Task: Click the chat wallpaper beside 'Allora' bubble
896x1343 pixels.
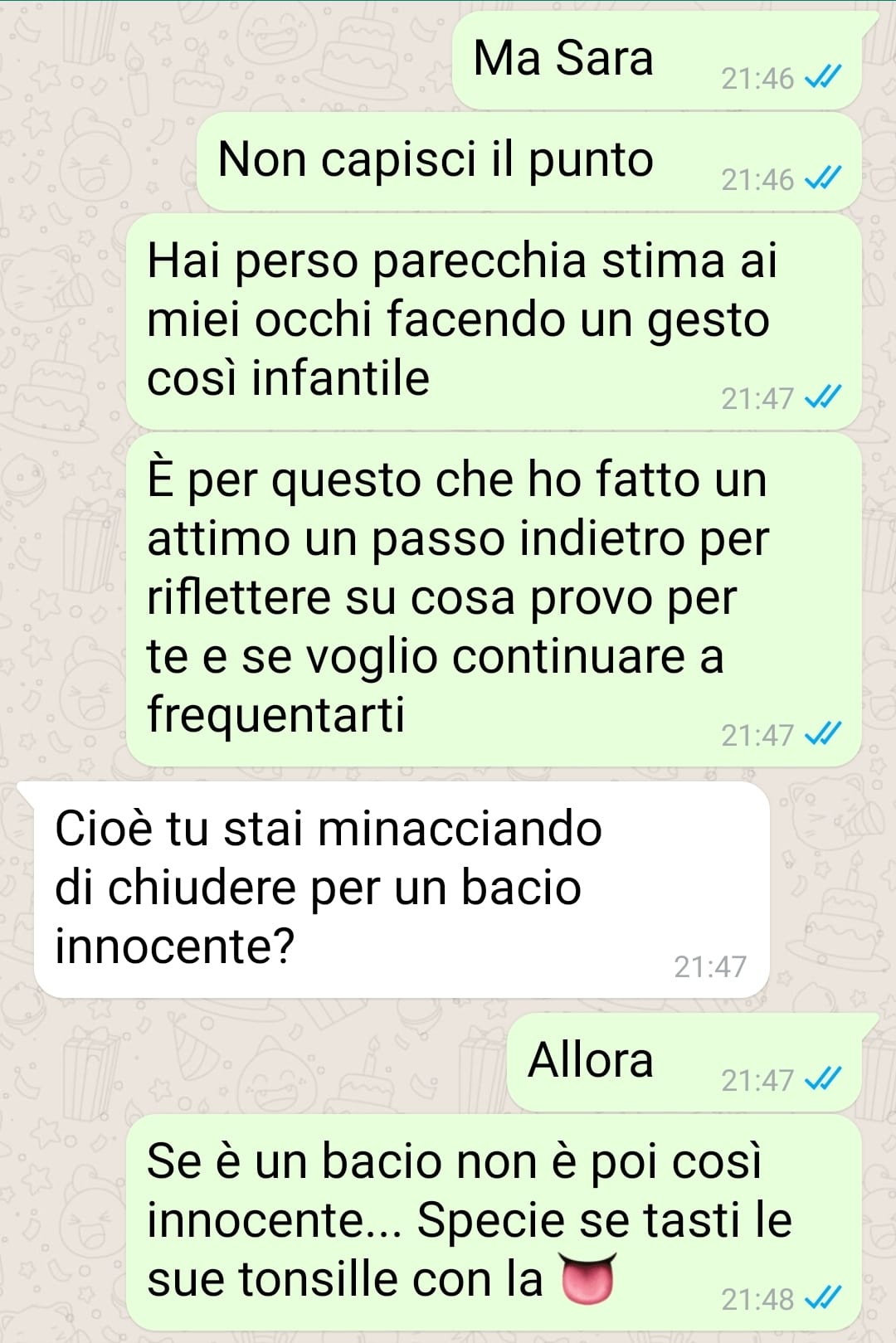Action: click(x=265, y=1063)
